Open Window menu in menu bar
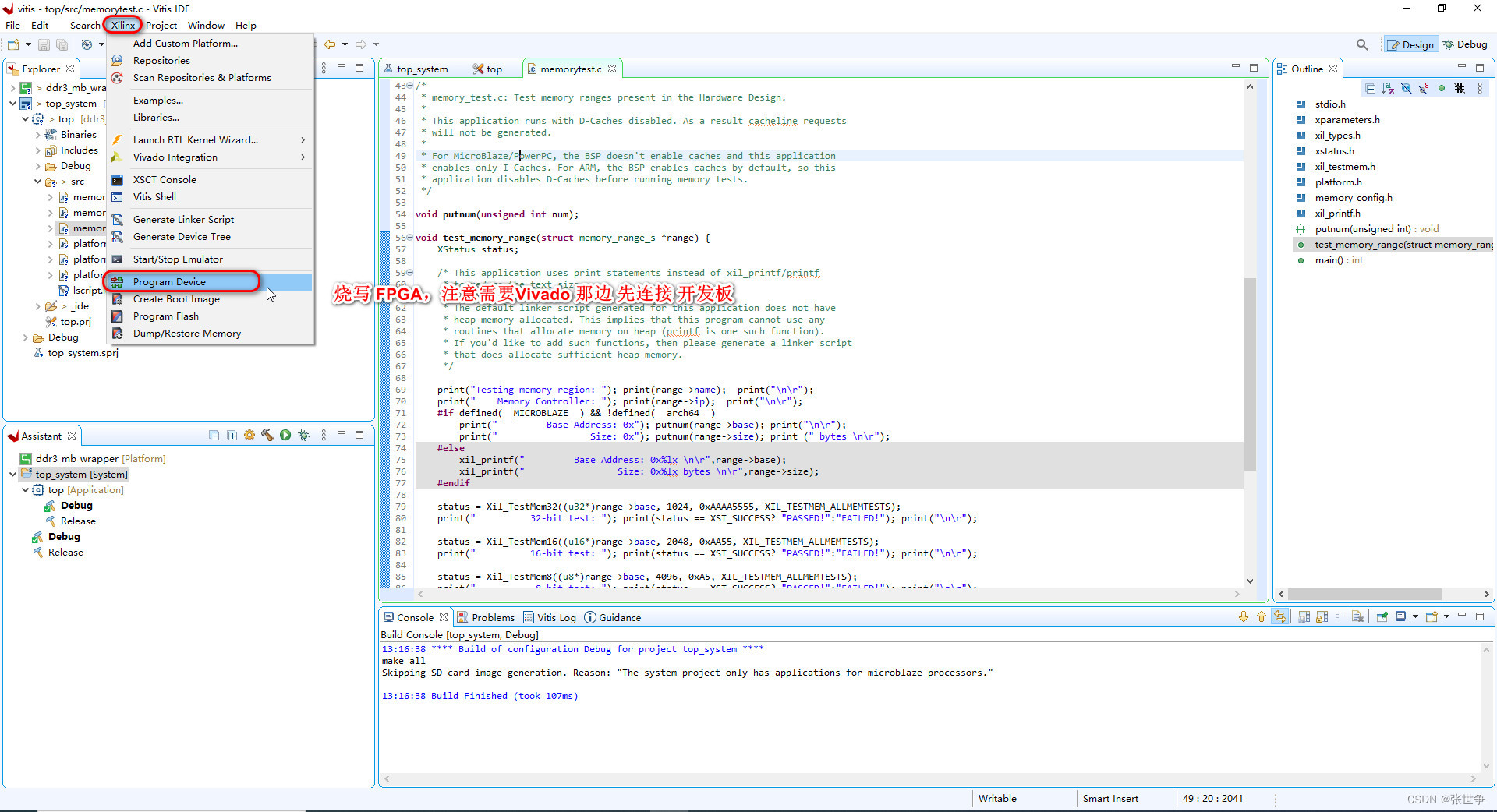The height and width of the screenshot is (812, 1497). click(x=206, y=26)
